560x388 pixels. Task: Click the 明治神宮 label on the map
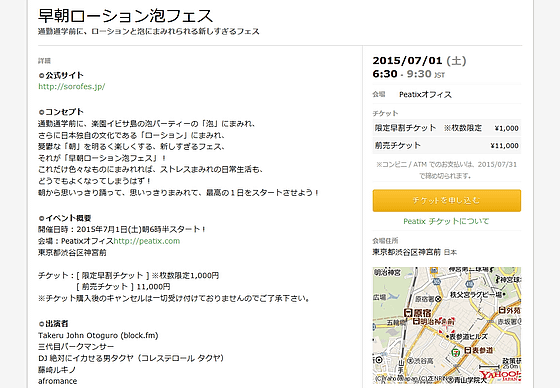click(x=388, y=273)
